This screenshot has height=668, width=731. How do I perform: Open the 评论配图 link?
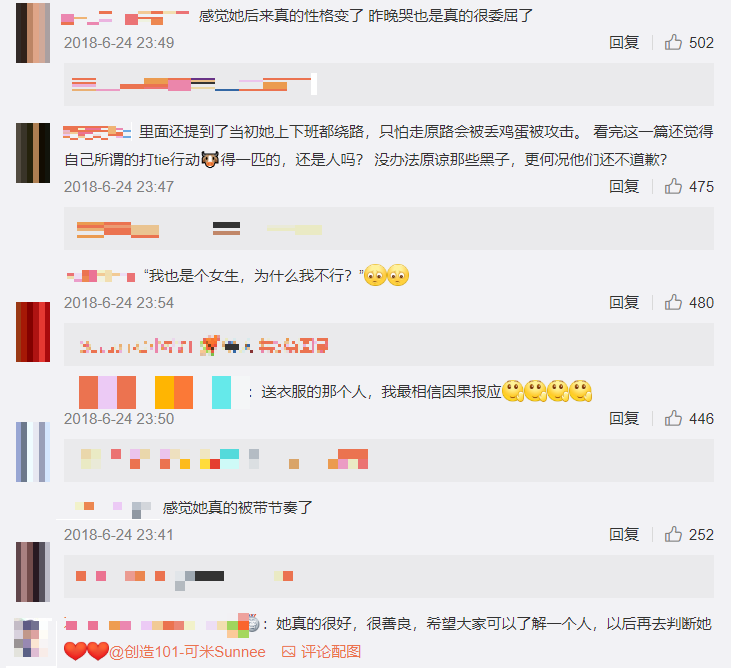click(x=331, y=652)
